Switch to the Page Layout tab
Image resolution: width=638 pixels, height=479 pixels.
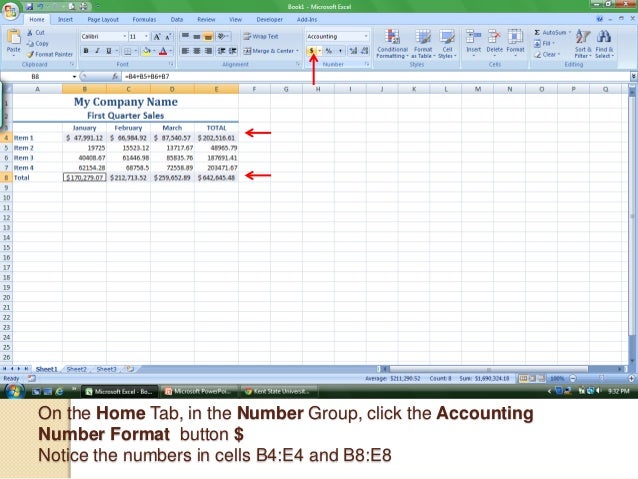point(103,19)
